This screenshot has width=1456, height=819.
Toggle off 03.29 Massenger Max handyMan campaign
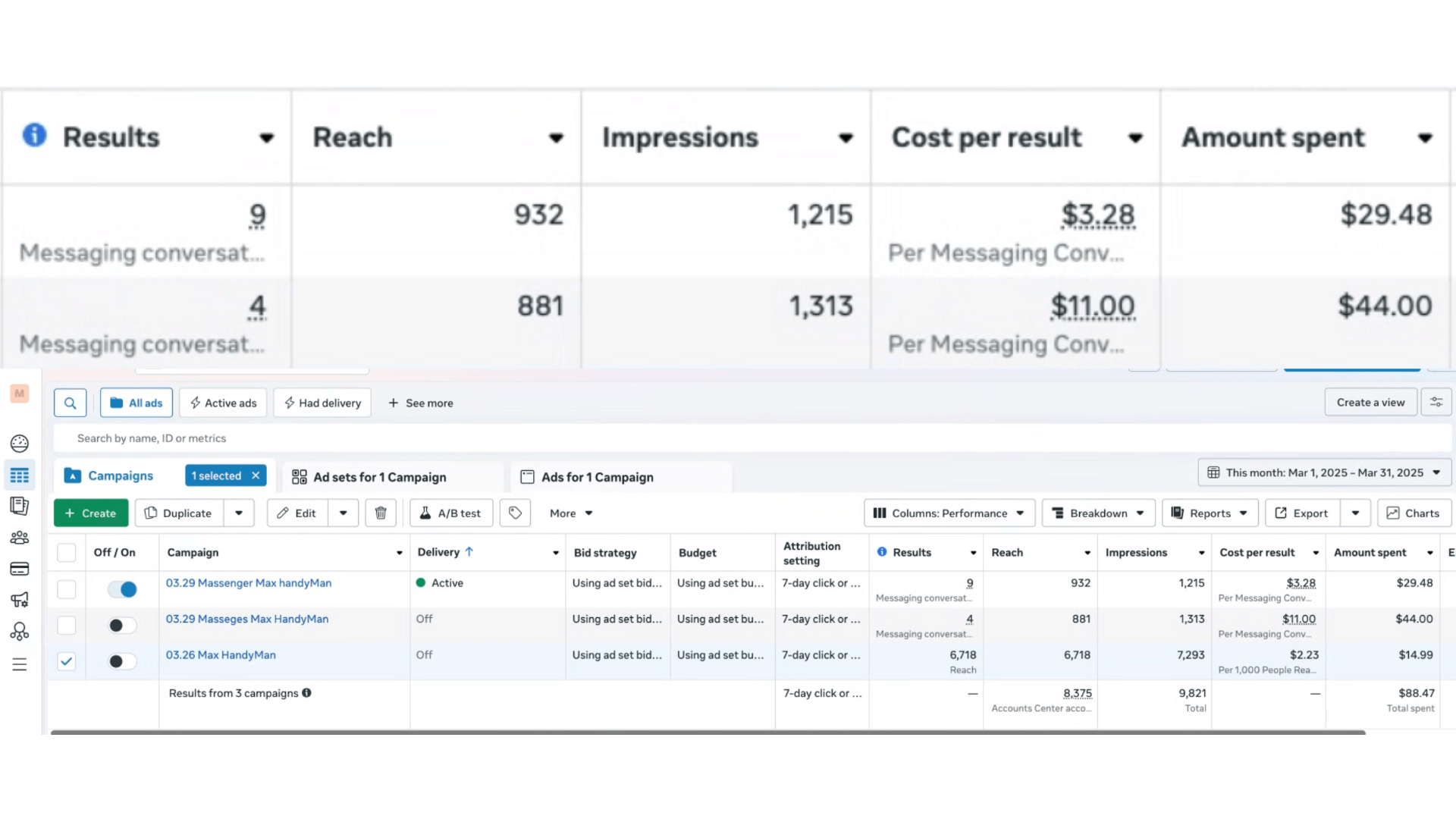pyautogui.click(x=121, y=589)
